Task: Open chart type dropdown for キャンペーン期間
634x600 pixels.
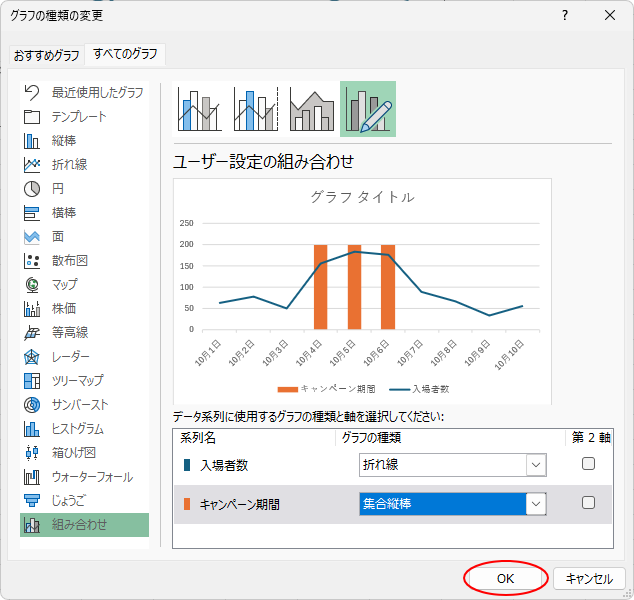Action: point(537,504)
